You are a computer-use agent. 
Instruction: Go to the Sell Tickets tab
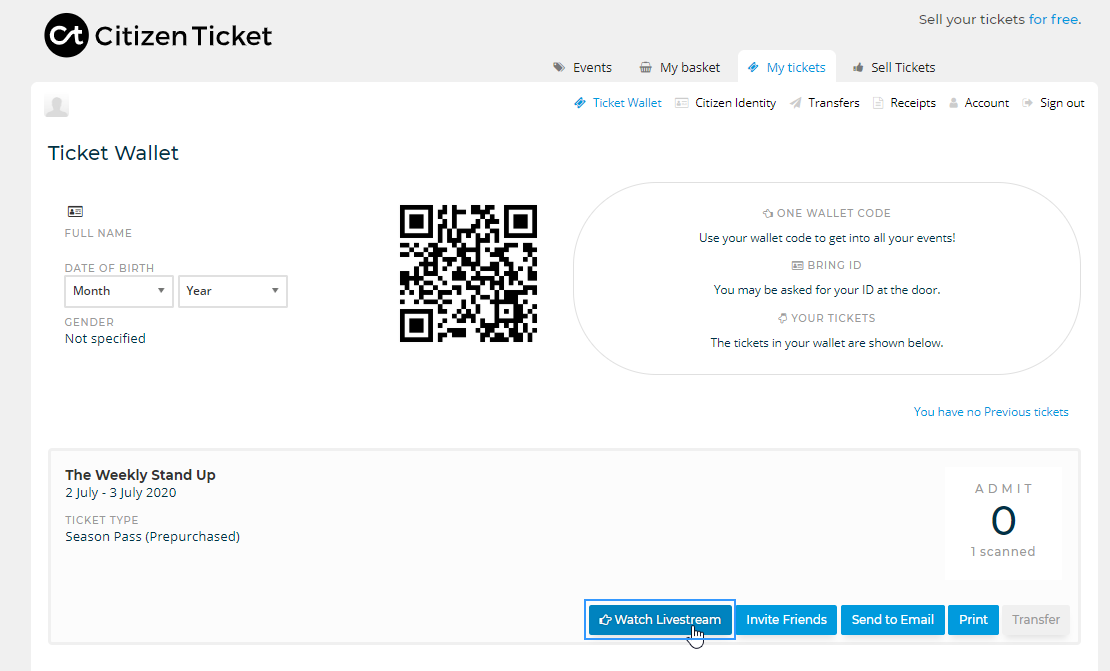(893, 67)
